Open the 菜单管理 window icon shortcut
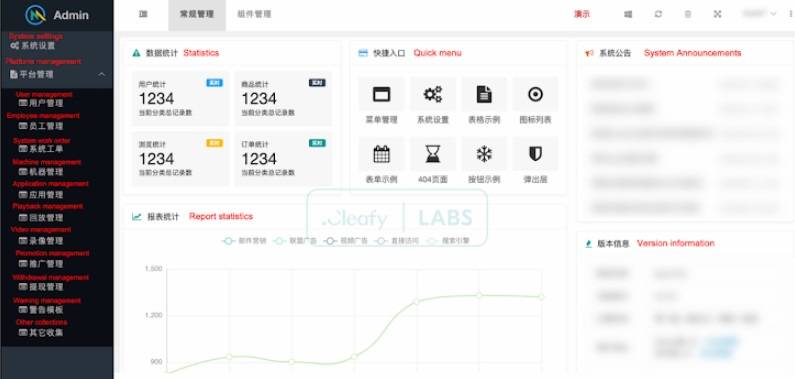This screenshot has width=795, height=379. pos(381,94)
